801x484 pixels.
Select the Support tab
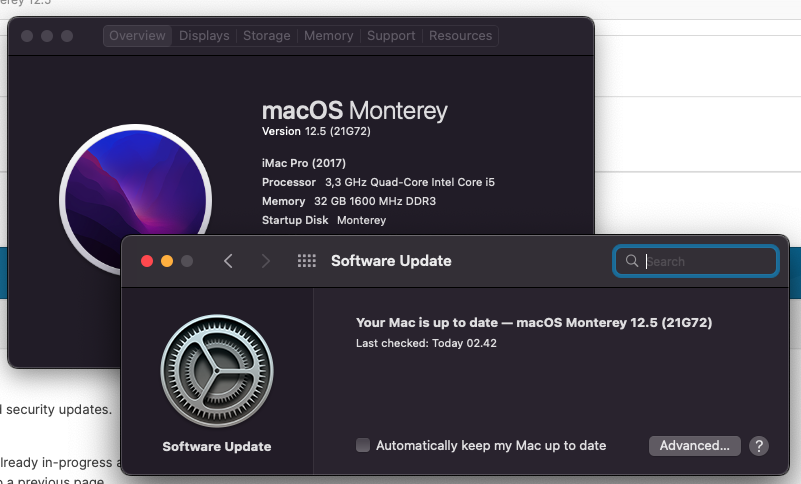click(391, 36)
